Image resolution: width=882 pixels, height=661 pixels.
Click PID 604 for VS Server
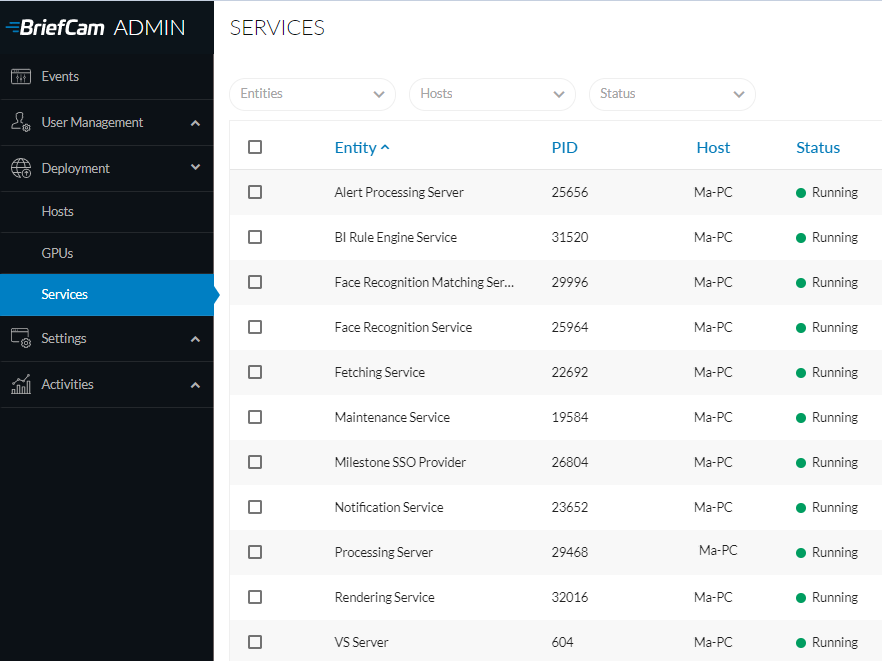[x=562, y=642]
